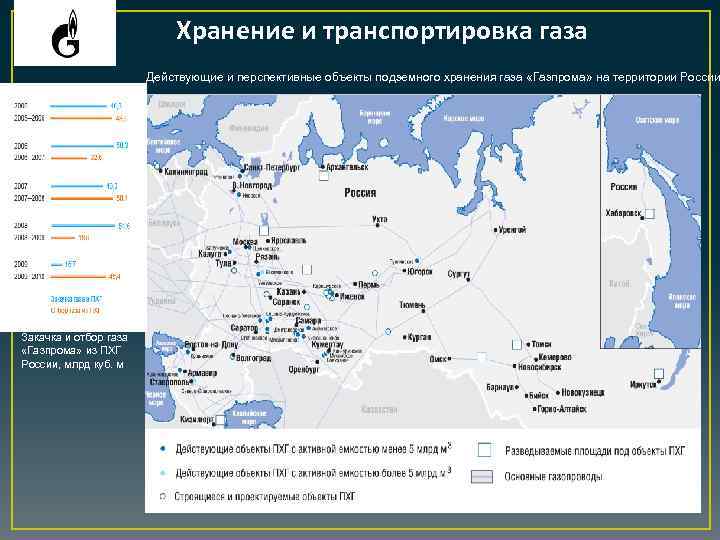Click the light blue dot legend marker
Screen dimensions: 720x540
(x=163, y=473)
